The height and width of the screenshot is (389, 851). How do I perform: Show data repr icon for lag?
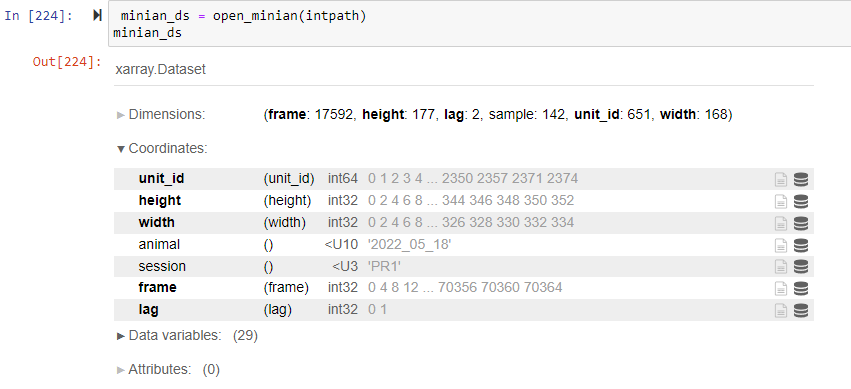tap(801, 310)
